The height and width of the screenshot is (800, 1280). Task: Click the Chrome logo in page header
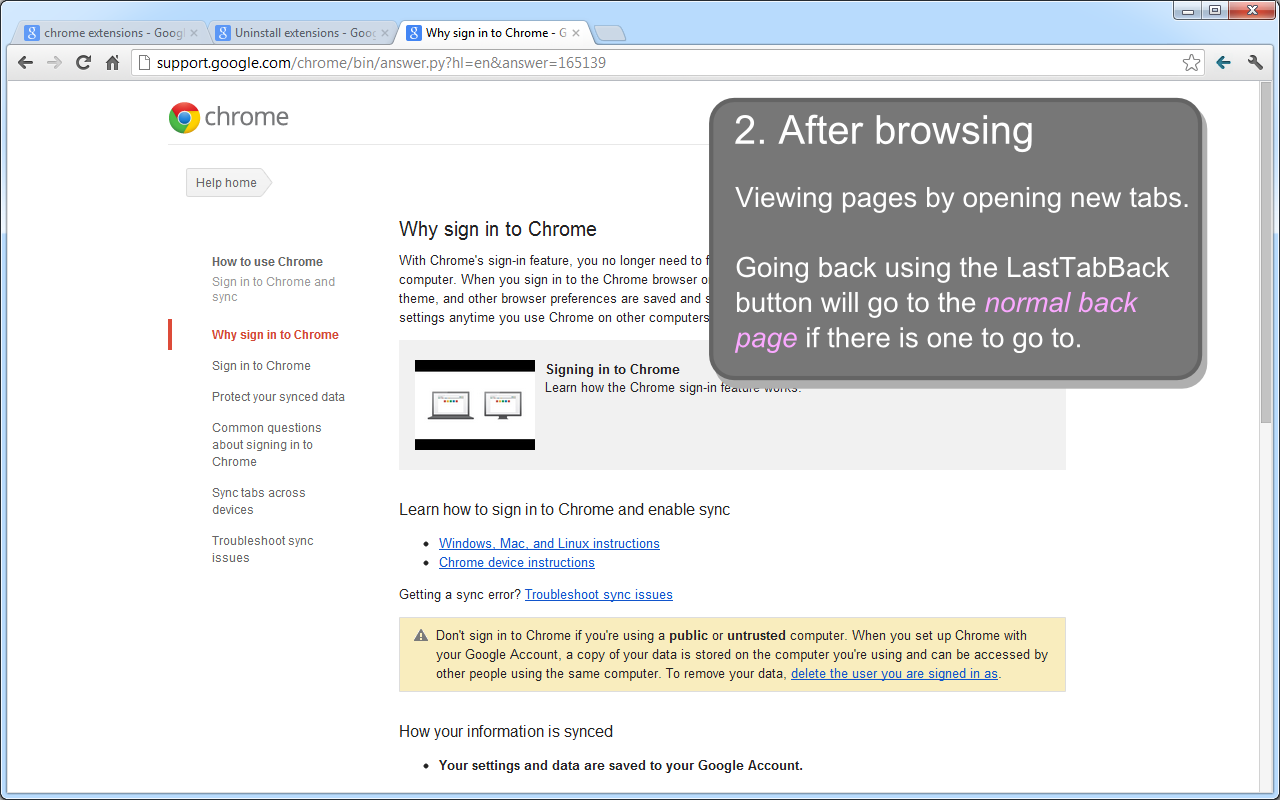coord(229,117)
